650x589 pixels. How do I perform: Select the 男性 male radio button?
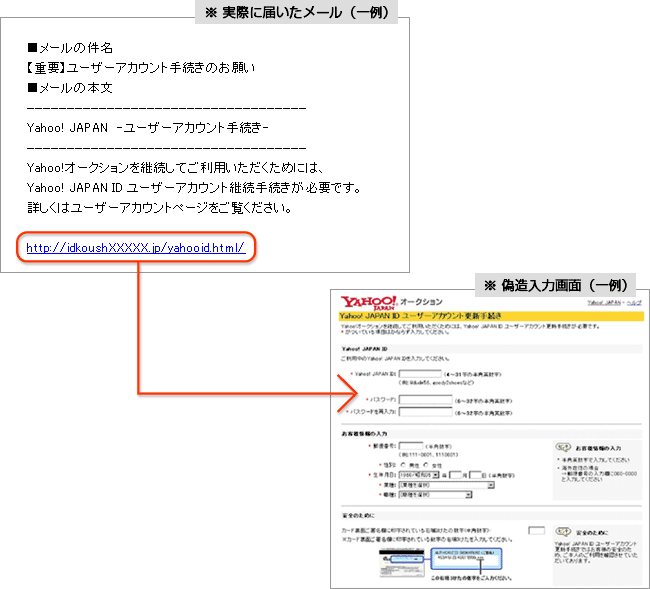pyautogui.click(x=403, y=465)
